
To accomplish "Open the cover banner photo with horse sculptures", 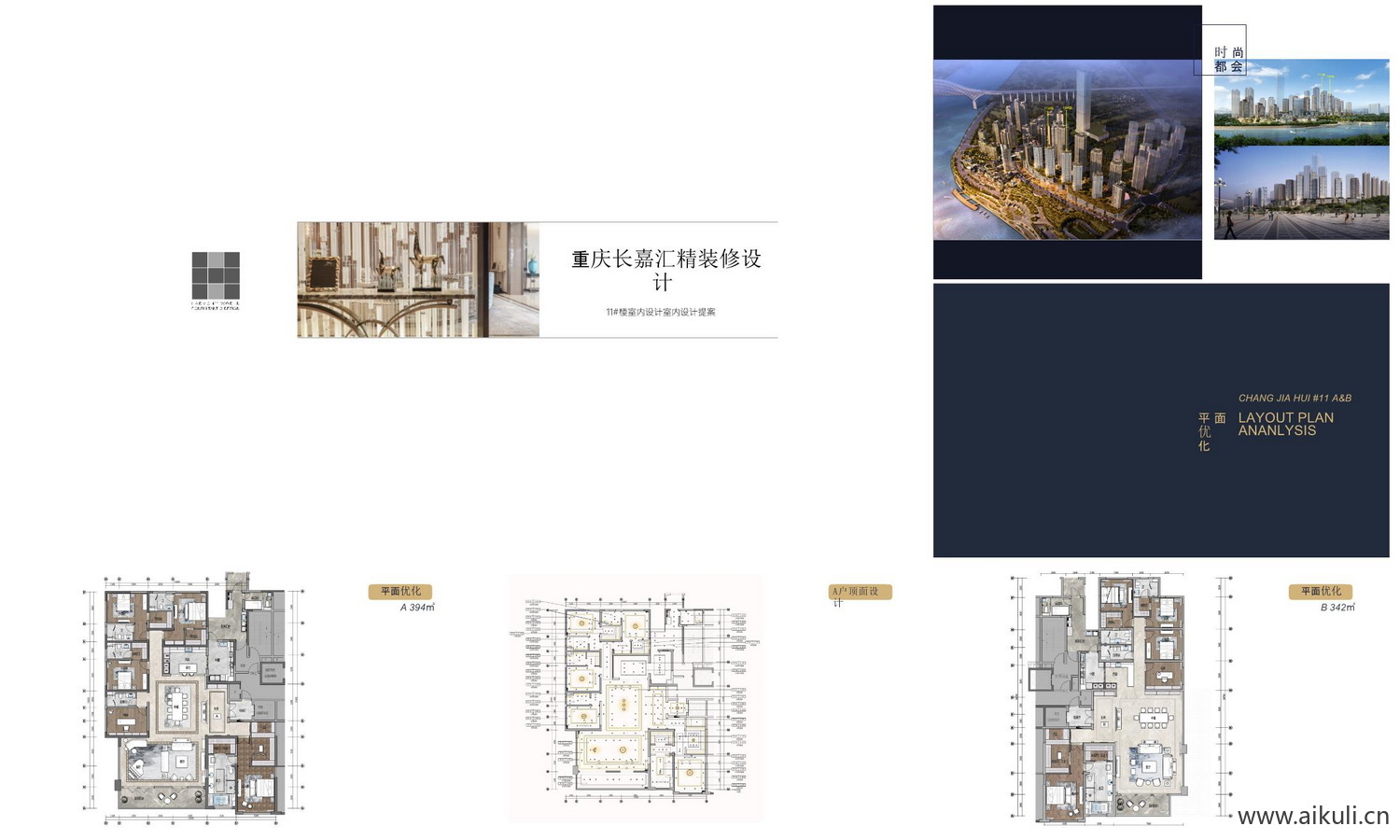I will [x=417, y=280].
